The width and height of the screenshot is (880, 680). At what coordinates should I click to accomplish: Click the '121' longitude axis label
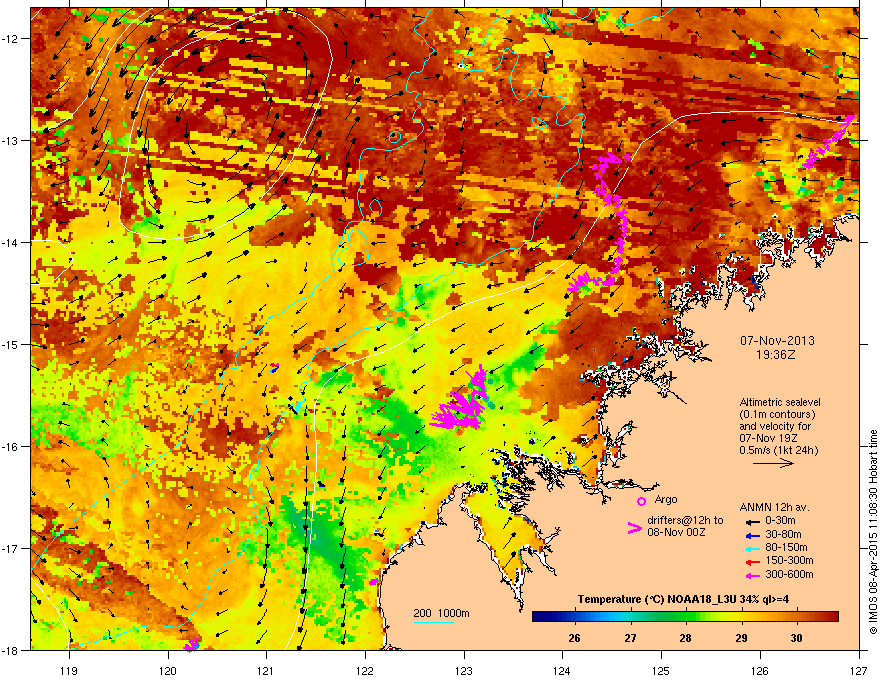click(x=266, y=670)
